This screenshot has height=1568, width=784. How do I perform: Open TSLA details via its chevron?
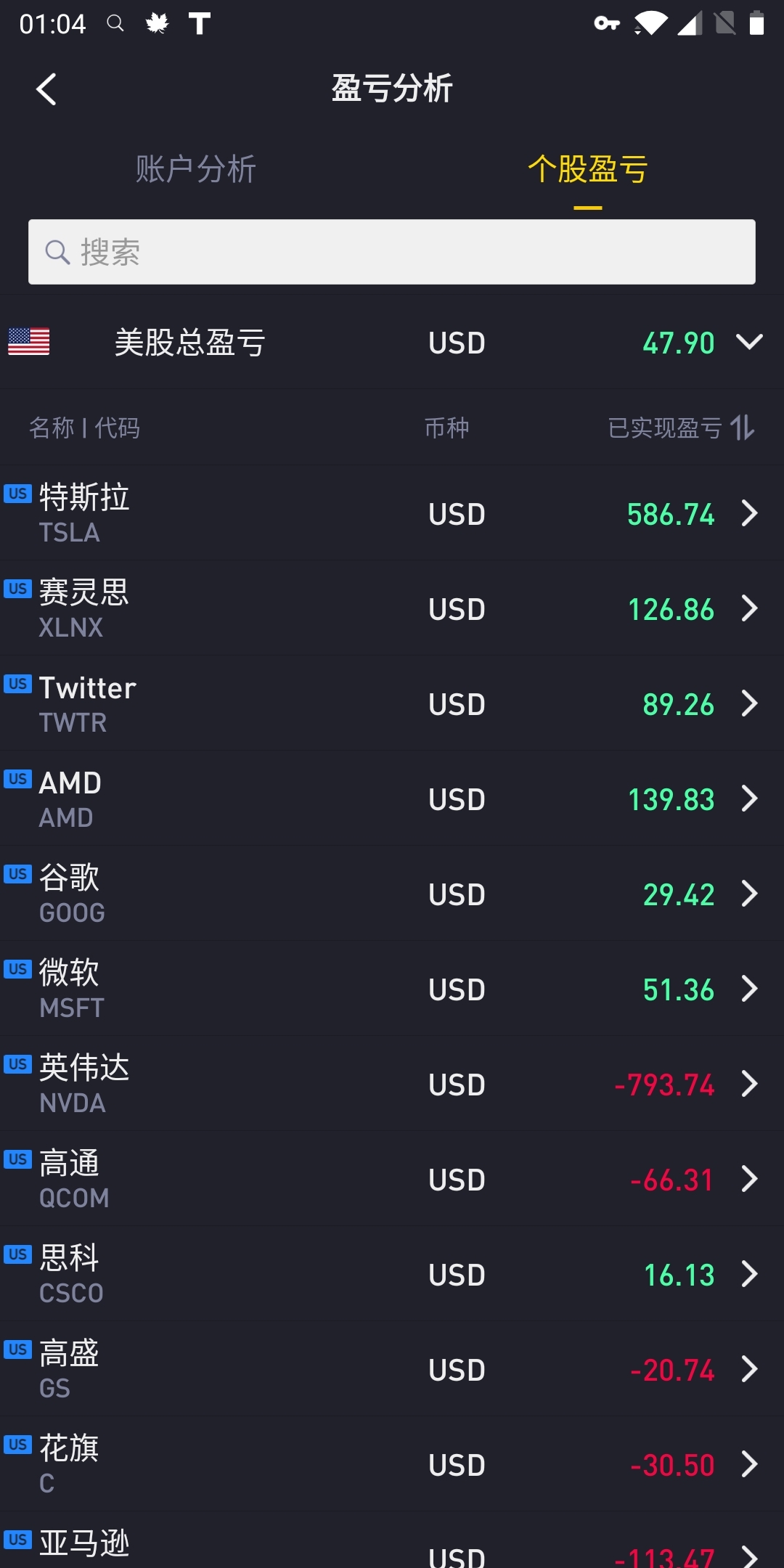[750, 513]
